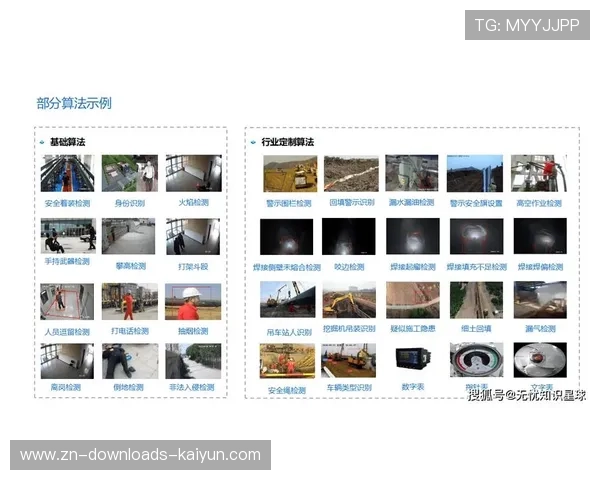The image size is (600, 480).
Task: Select the 挖掘机吊装识别 caption
Action: tap(349, 329)
